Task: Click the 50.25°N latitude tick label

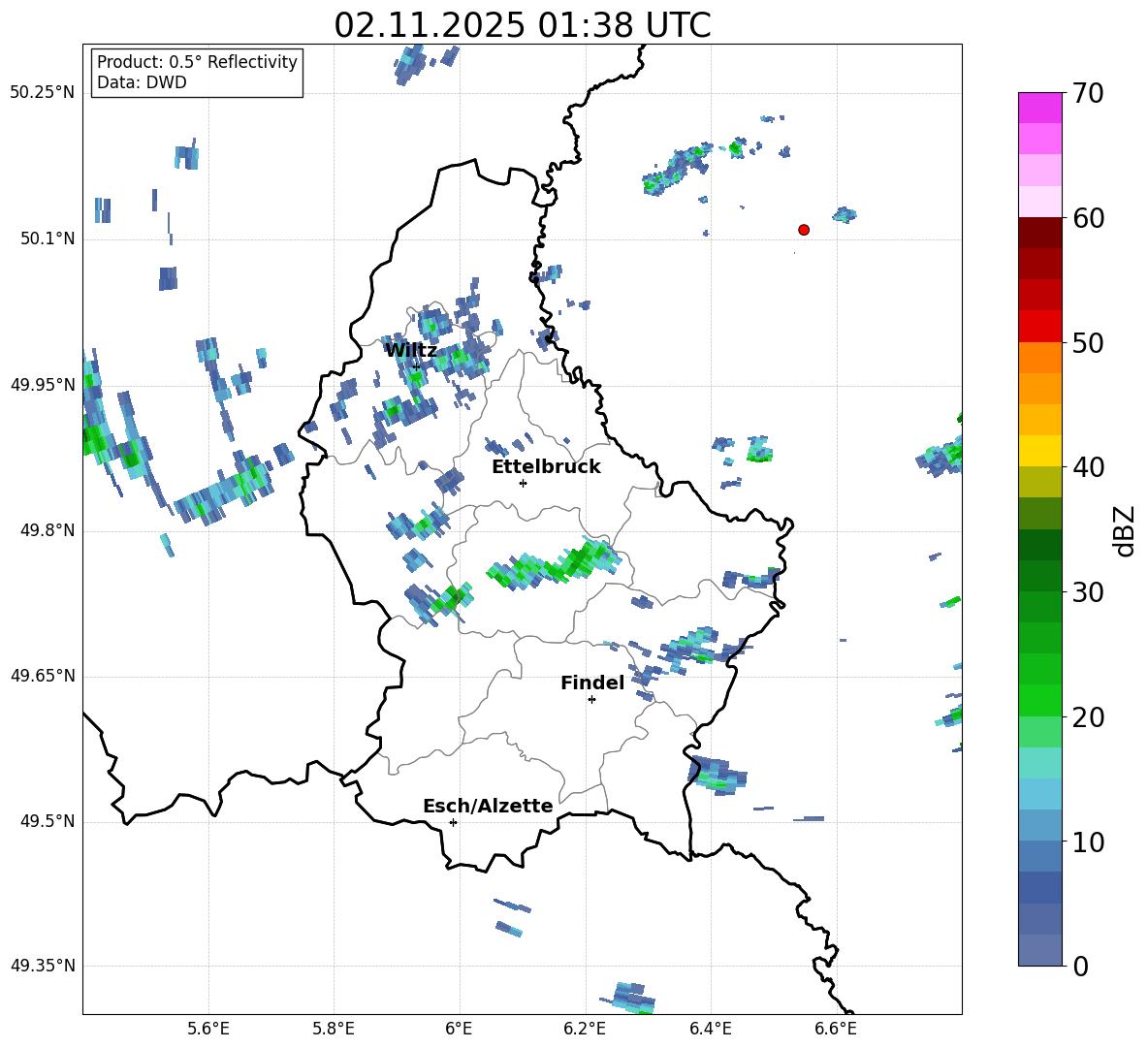Action: click(42, 93)
